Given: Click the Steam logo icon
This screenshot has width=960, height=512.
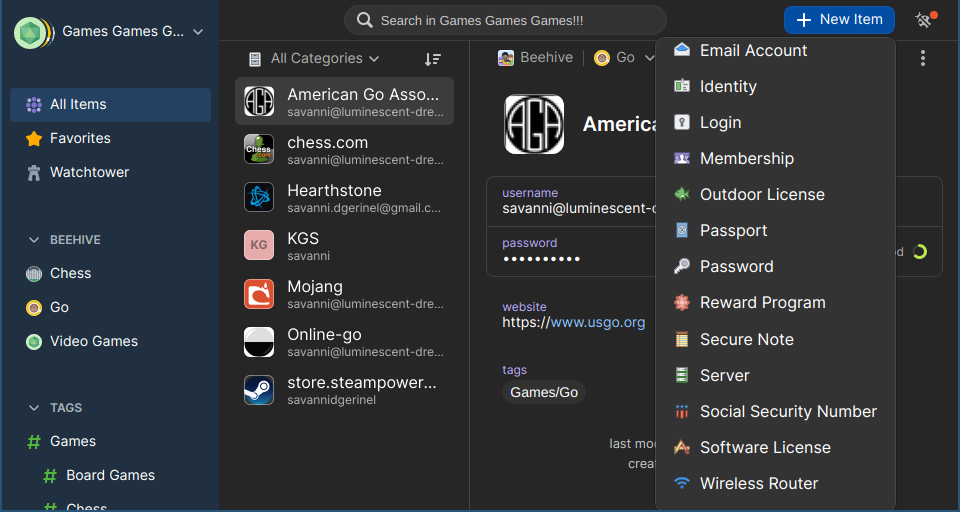Looking at the screenshot, I should [259, 390].
